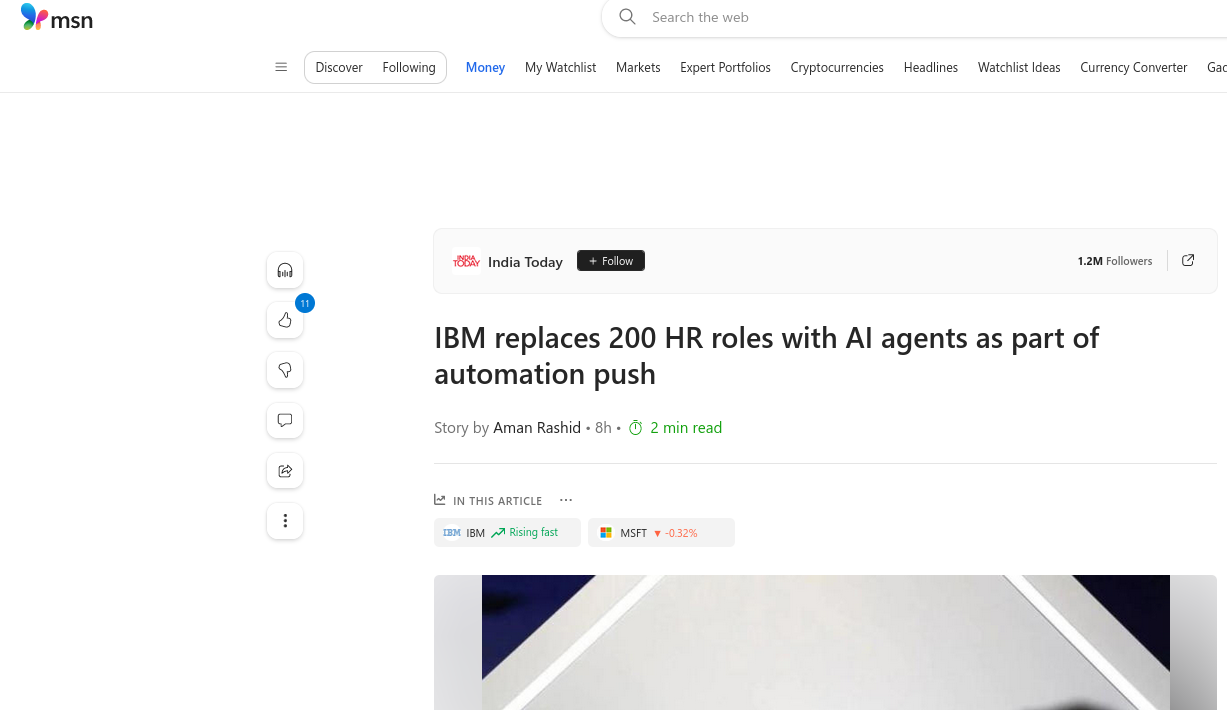Click the read time stopwatch icon
Screen dimensions: 1227x710
[635, 428]
